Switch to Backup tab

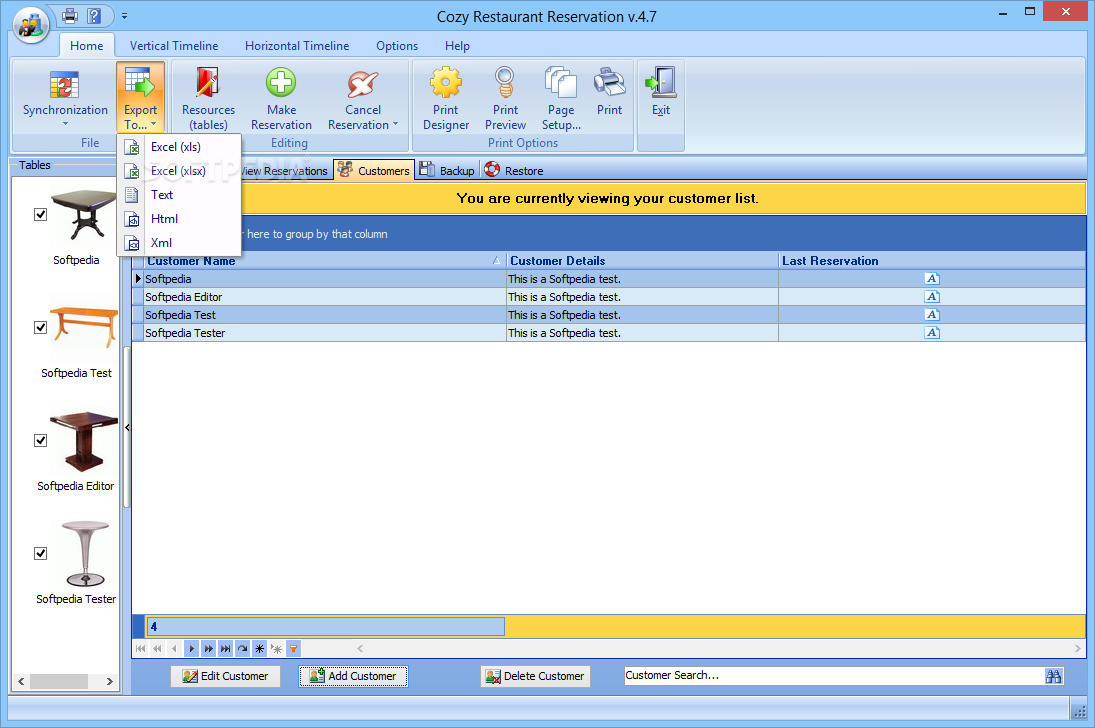(x=447, y=170)
